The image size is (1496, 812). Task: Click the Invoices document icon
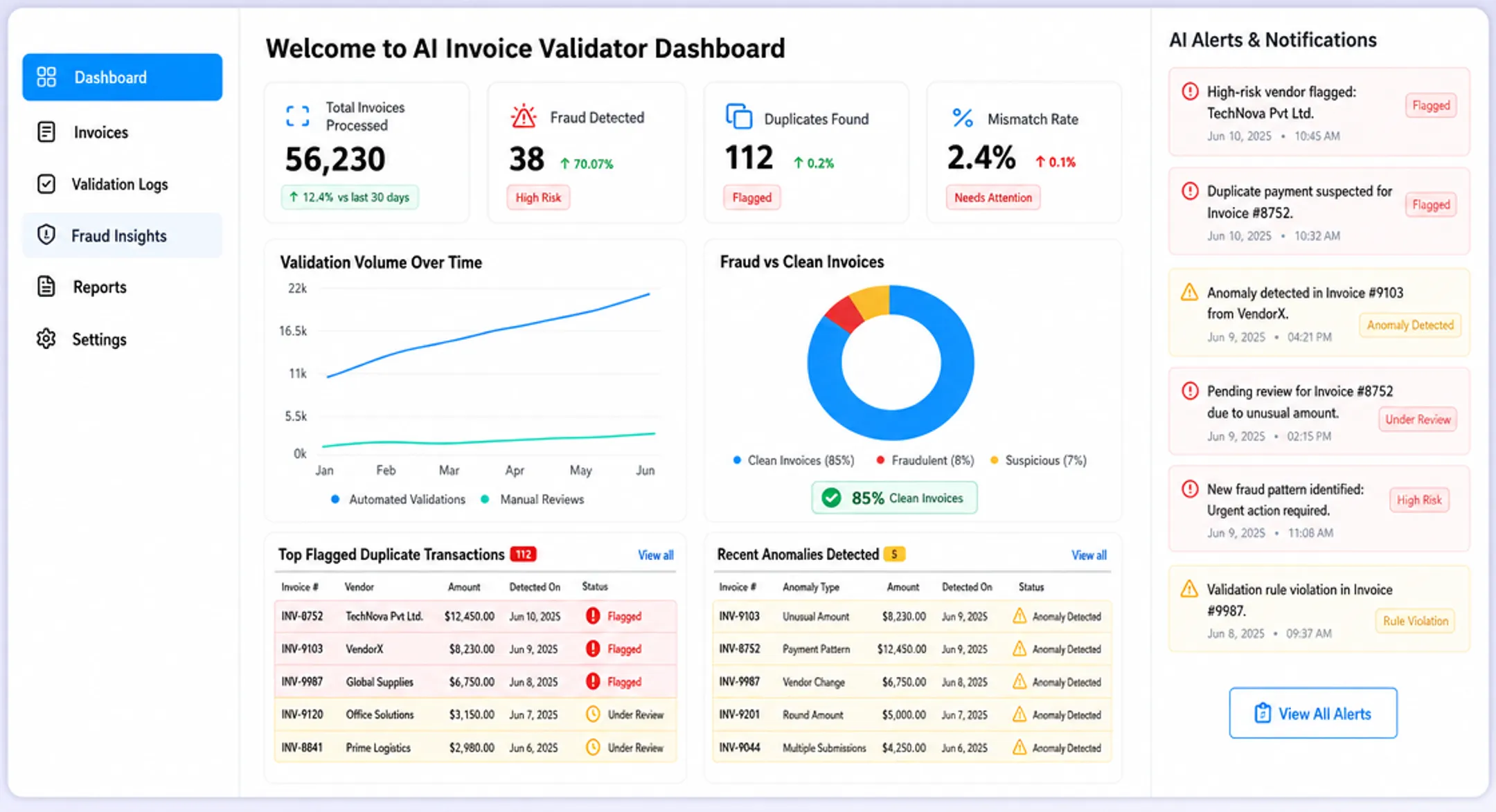click(x=46, y=132)
